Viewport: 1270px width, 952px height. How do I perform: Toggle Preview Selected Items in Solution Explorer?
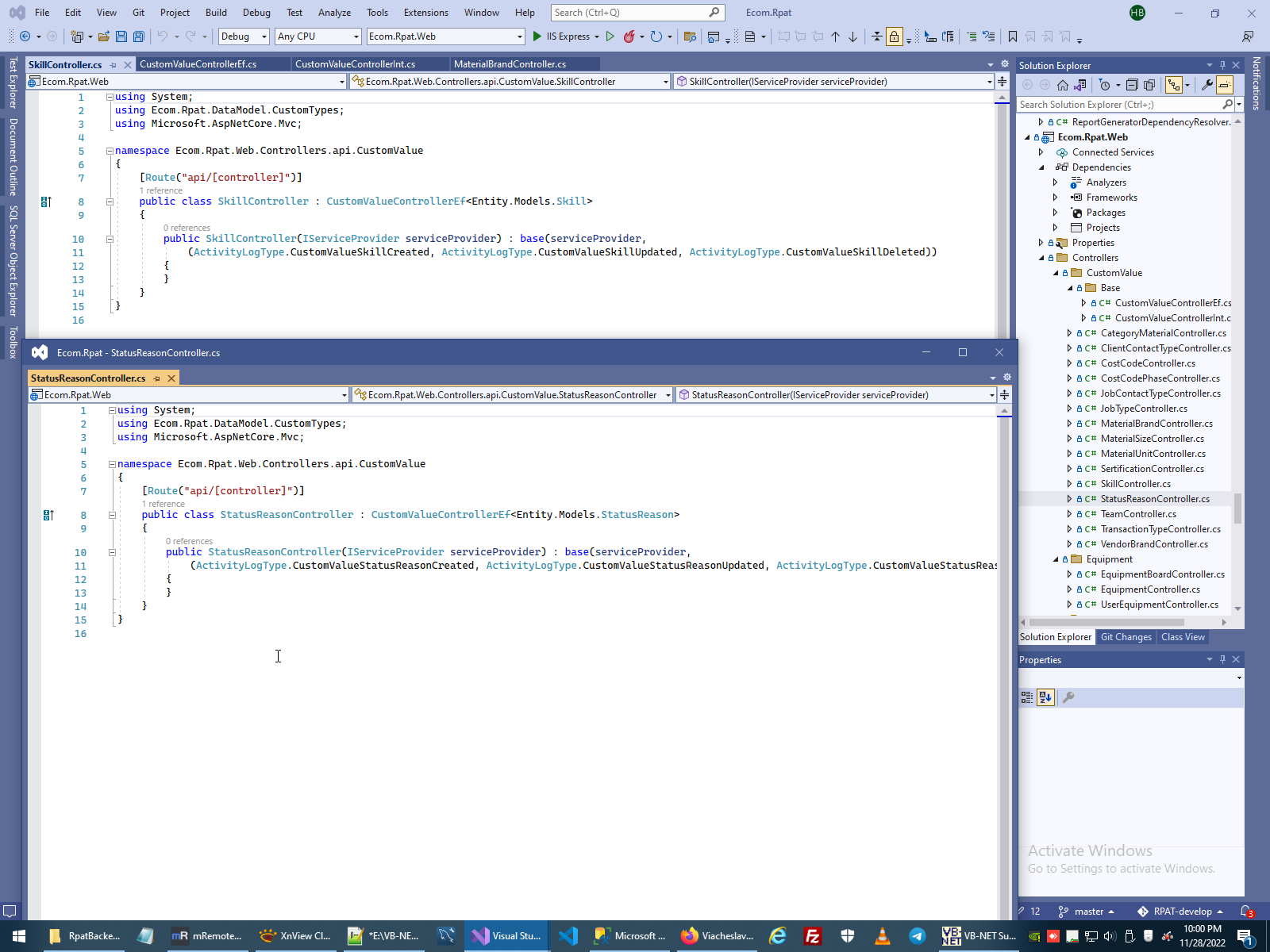pyautogui.click(x=1225, y=85)
